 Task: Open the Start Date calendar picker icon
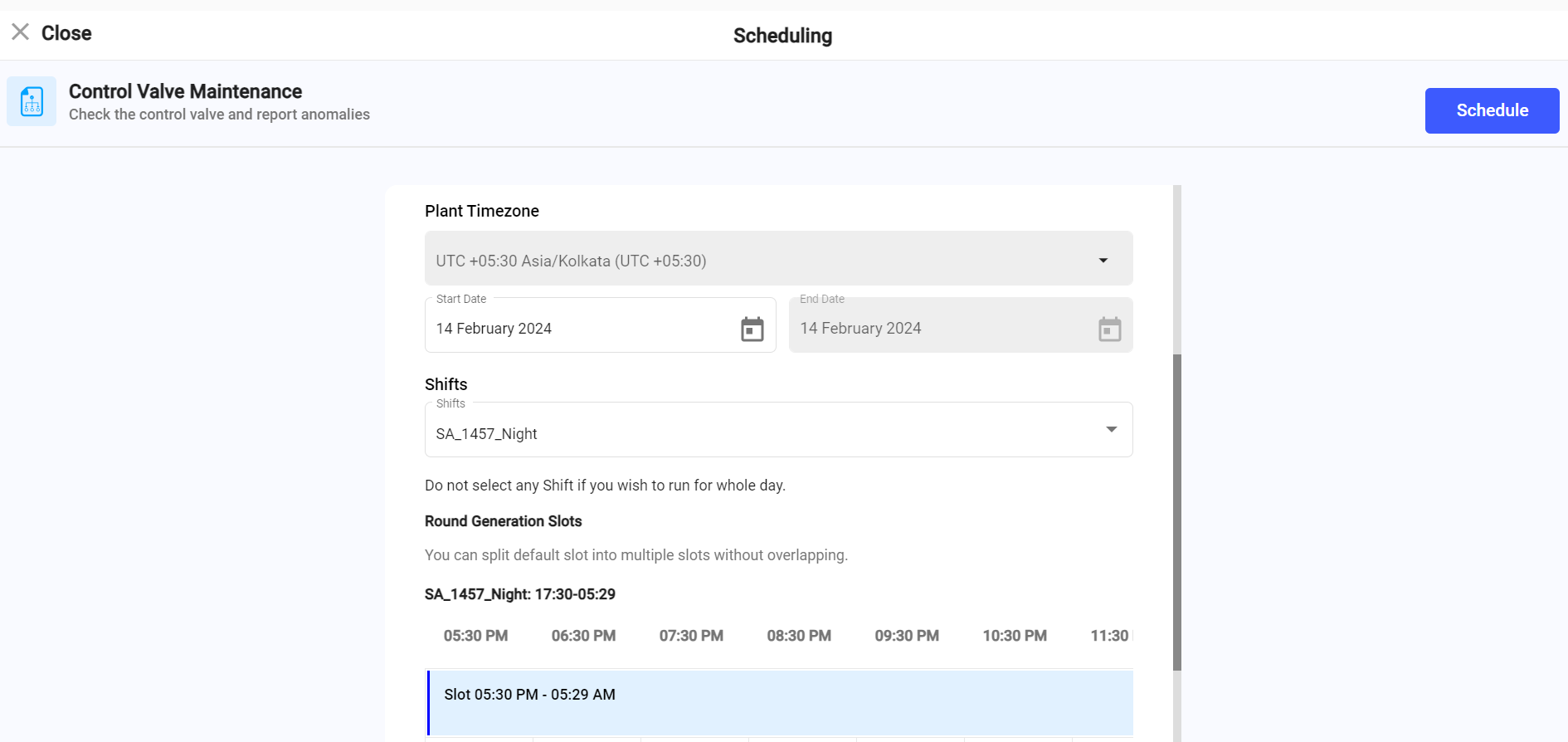point(752,329)
